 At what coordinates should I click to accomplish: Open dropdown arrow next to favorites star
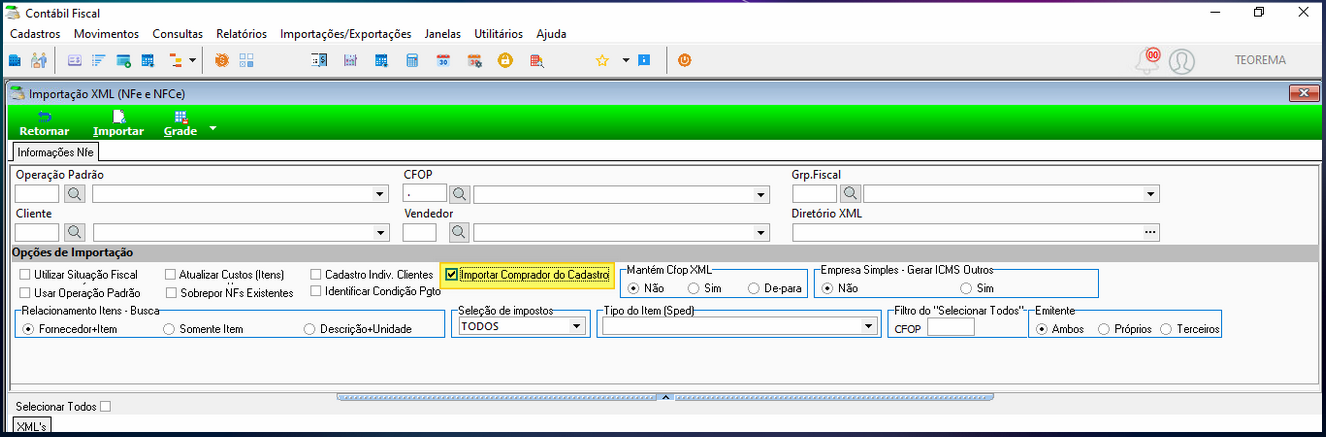(626, 60)
